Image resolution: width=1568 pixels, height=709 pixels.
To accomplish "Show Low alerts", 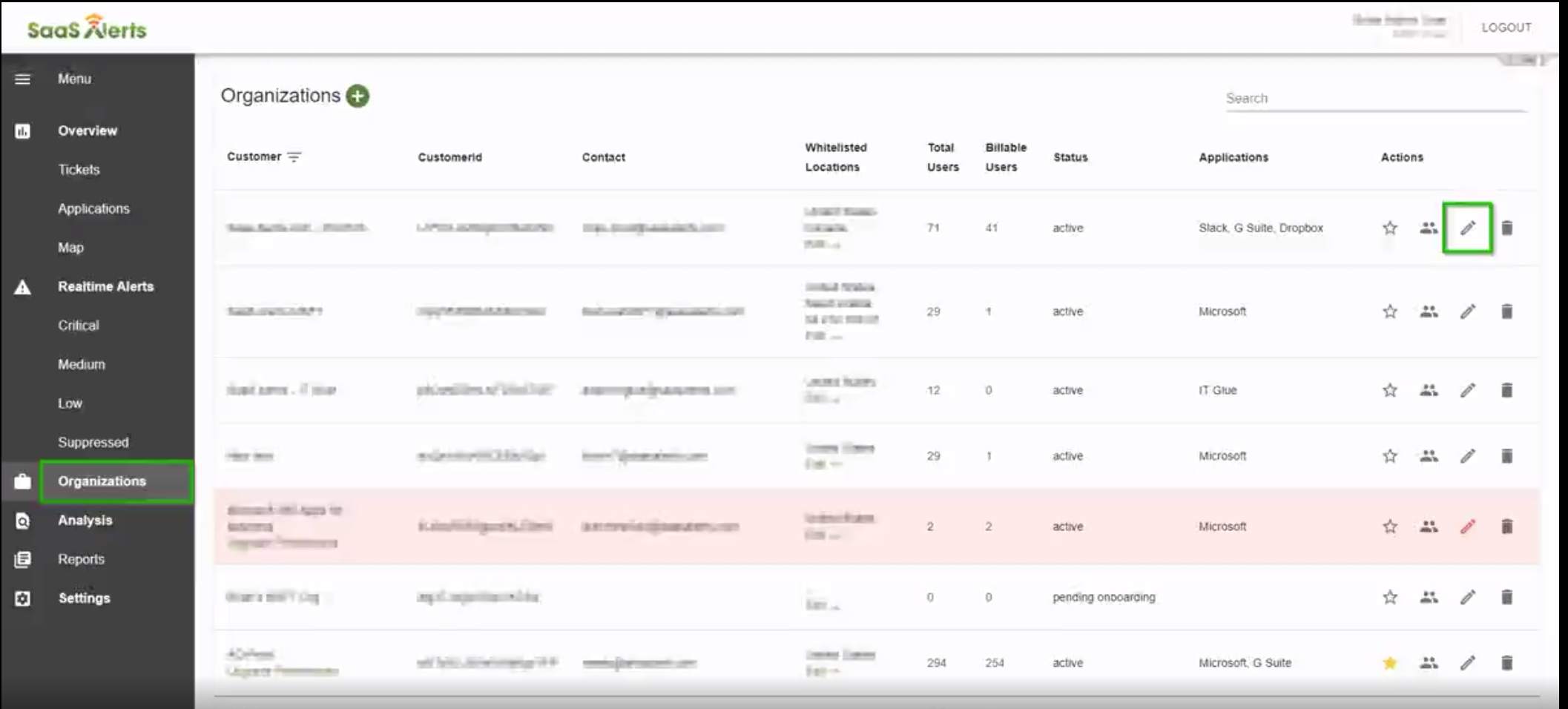I will click(70, 403).
